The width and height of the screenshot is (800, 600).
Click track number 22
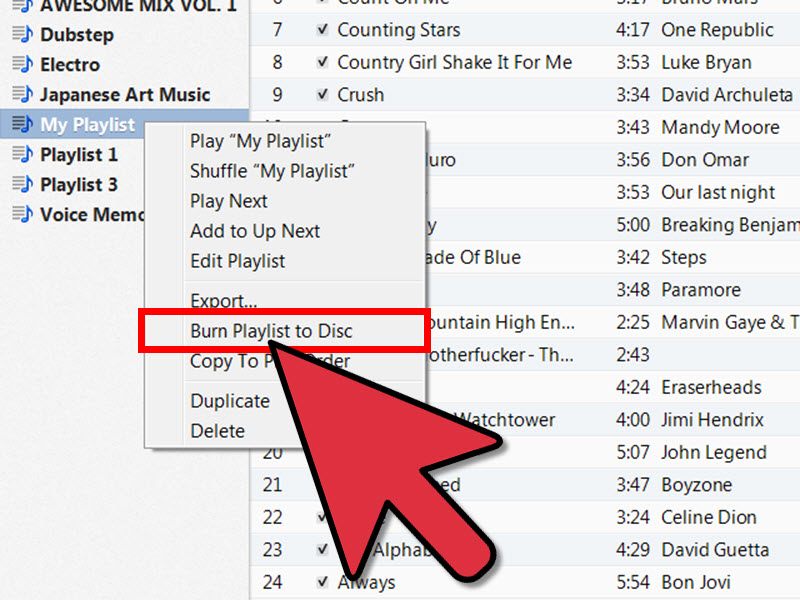(272, 517)
